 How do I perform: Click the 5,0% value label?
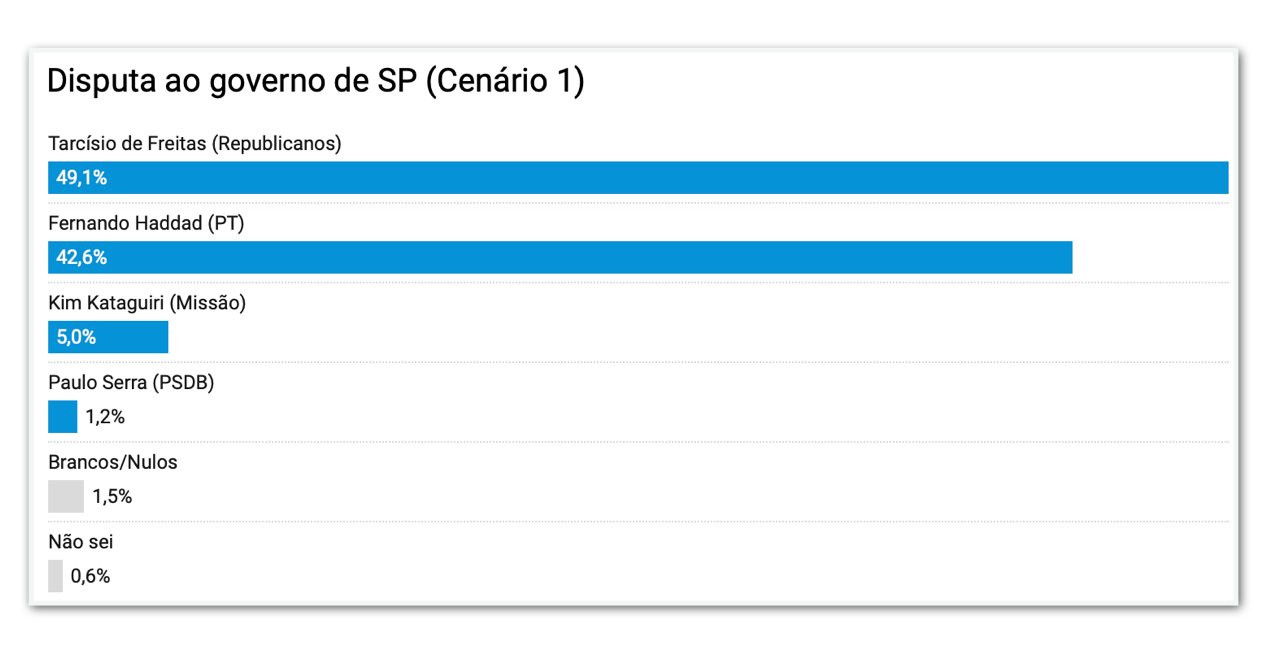coord(76,338)
